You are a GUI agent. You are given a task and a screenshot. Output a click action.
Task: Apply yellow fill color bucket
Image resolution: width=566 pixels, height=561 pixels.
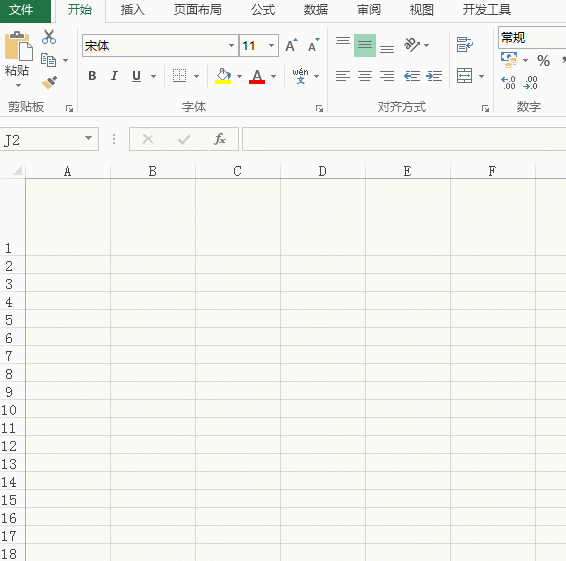point(223,76)
